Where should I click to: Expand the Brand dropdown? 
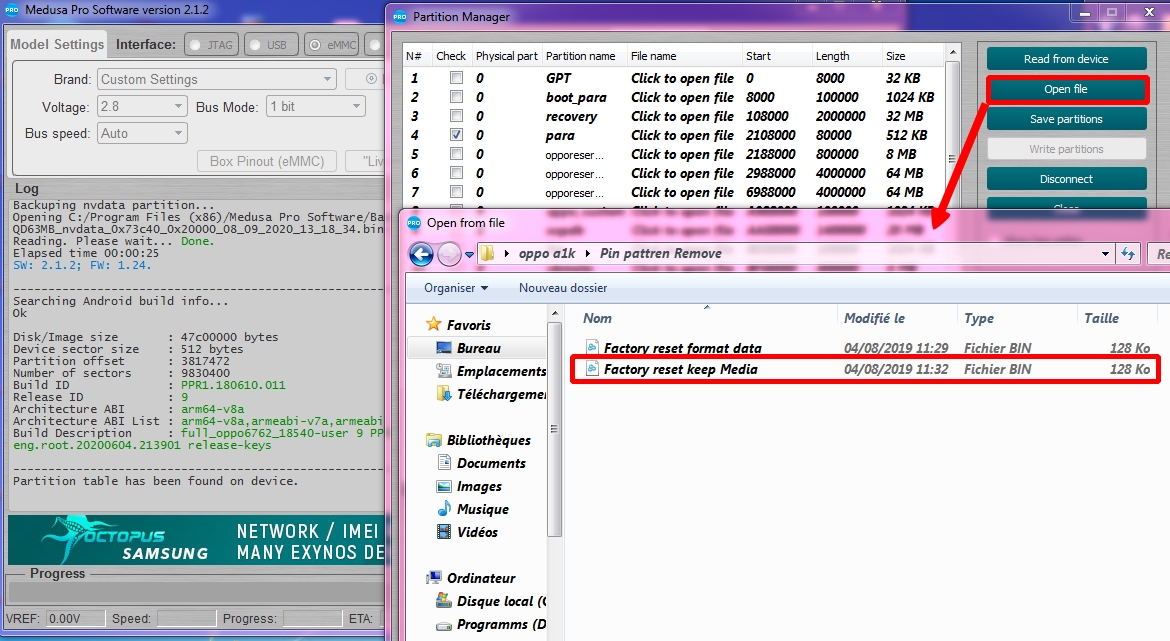[217, 79]
